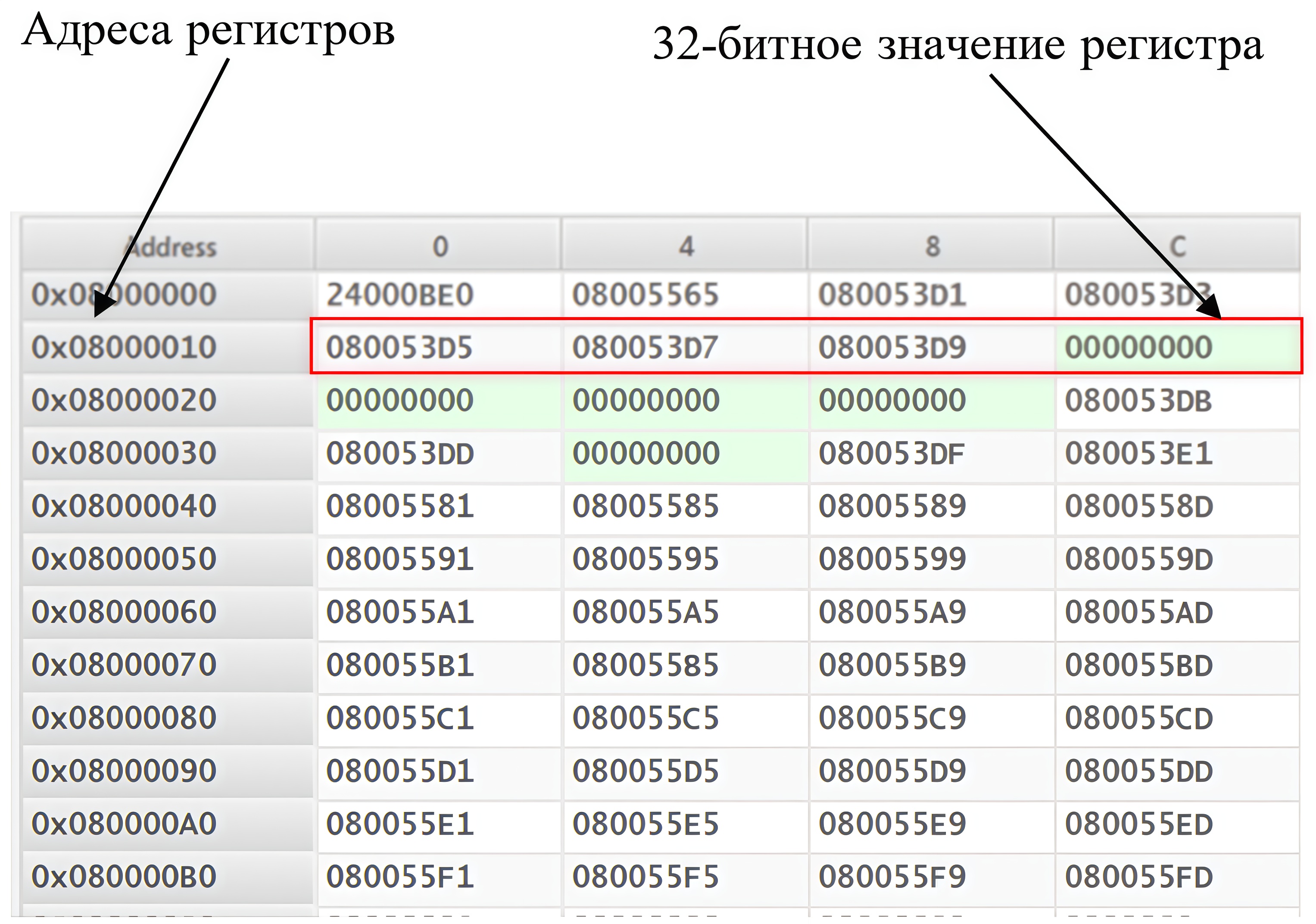Click cell value 080055A5
The image size is (1316, 924).
pyautogui.click(x=645, y=612)
